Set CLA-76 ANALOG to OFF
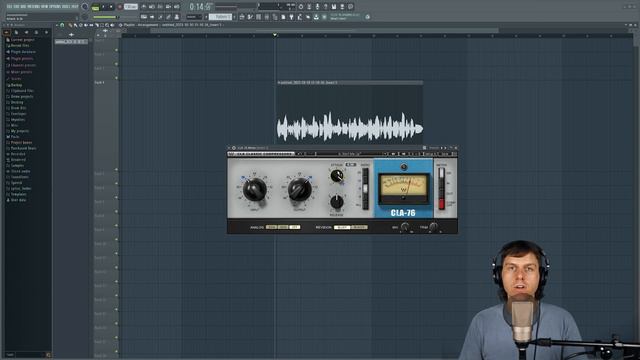This screenshot has height=360, width=640. tap(295, 227)
